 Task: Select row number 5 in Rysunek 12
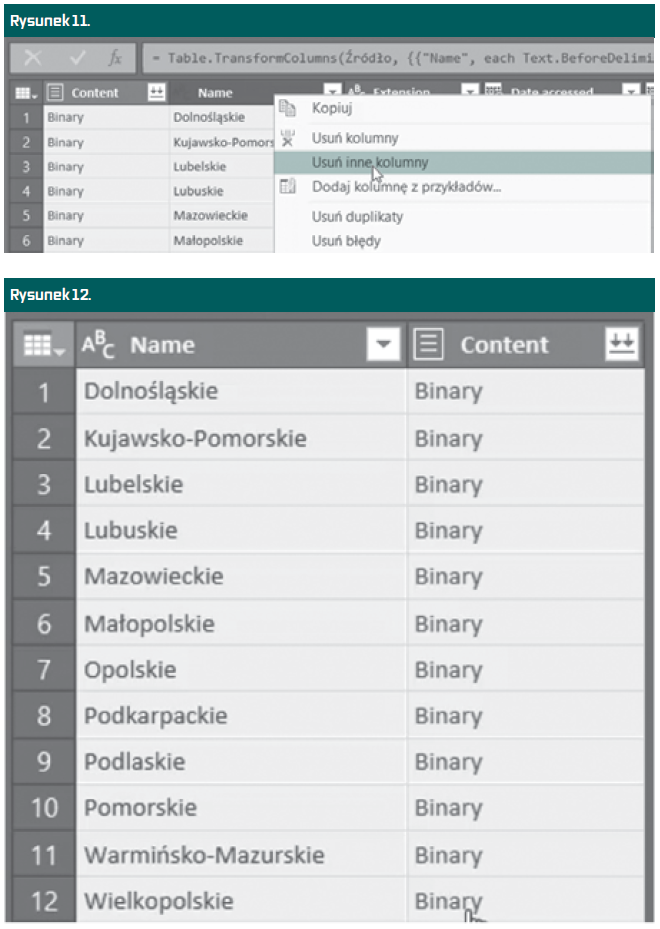44,576
